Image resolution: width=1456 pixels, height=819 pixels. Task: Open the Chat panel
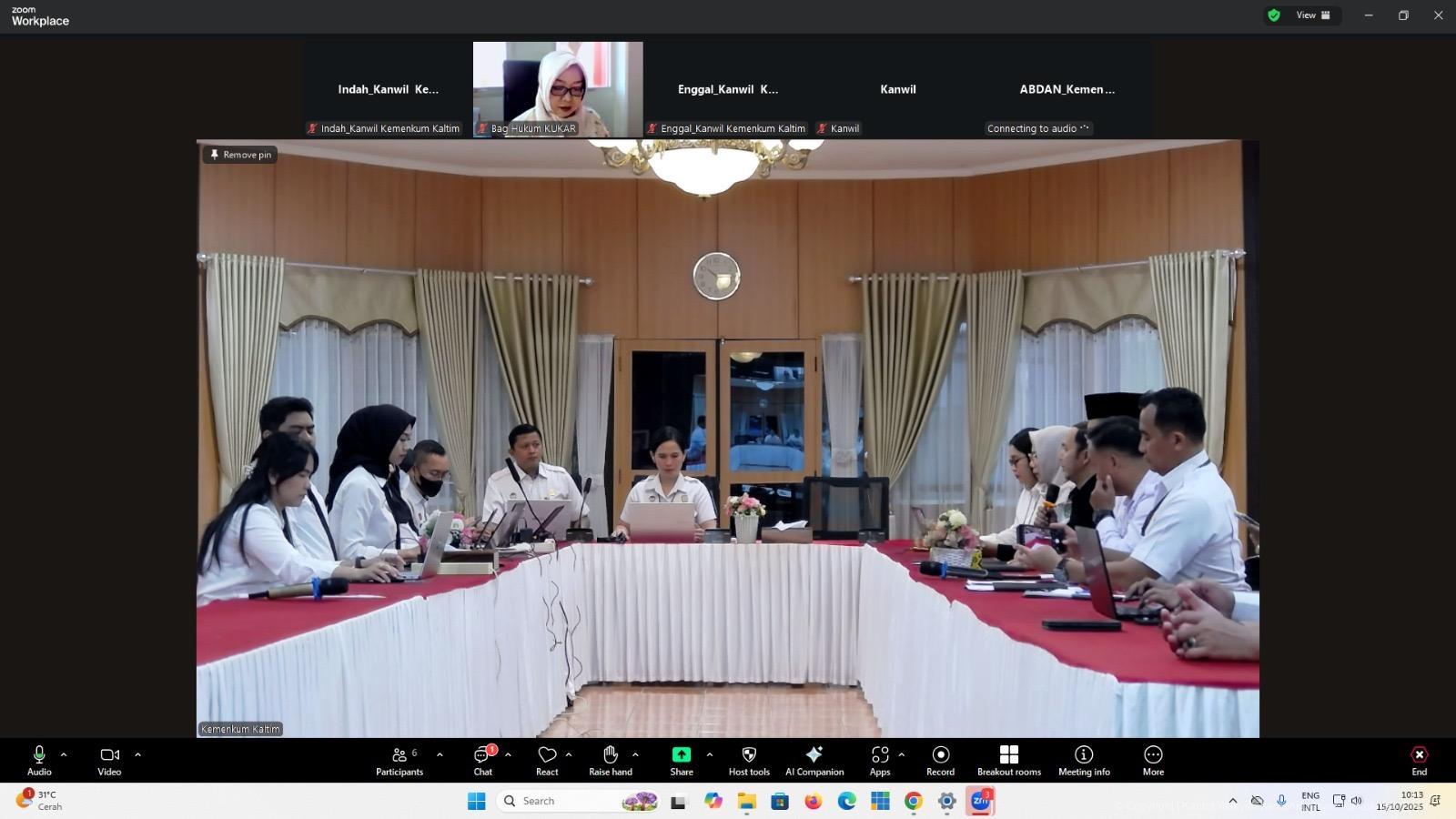click(x=482, y=761)
